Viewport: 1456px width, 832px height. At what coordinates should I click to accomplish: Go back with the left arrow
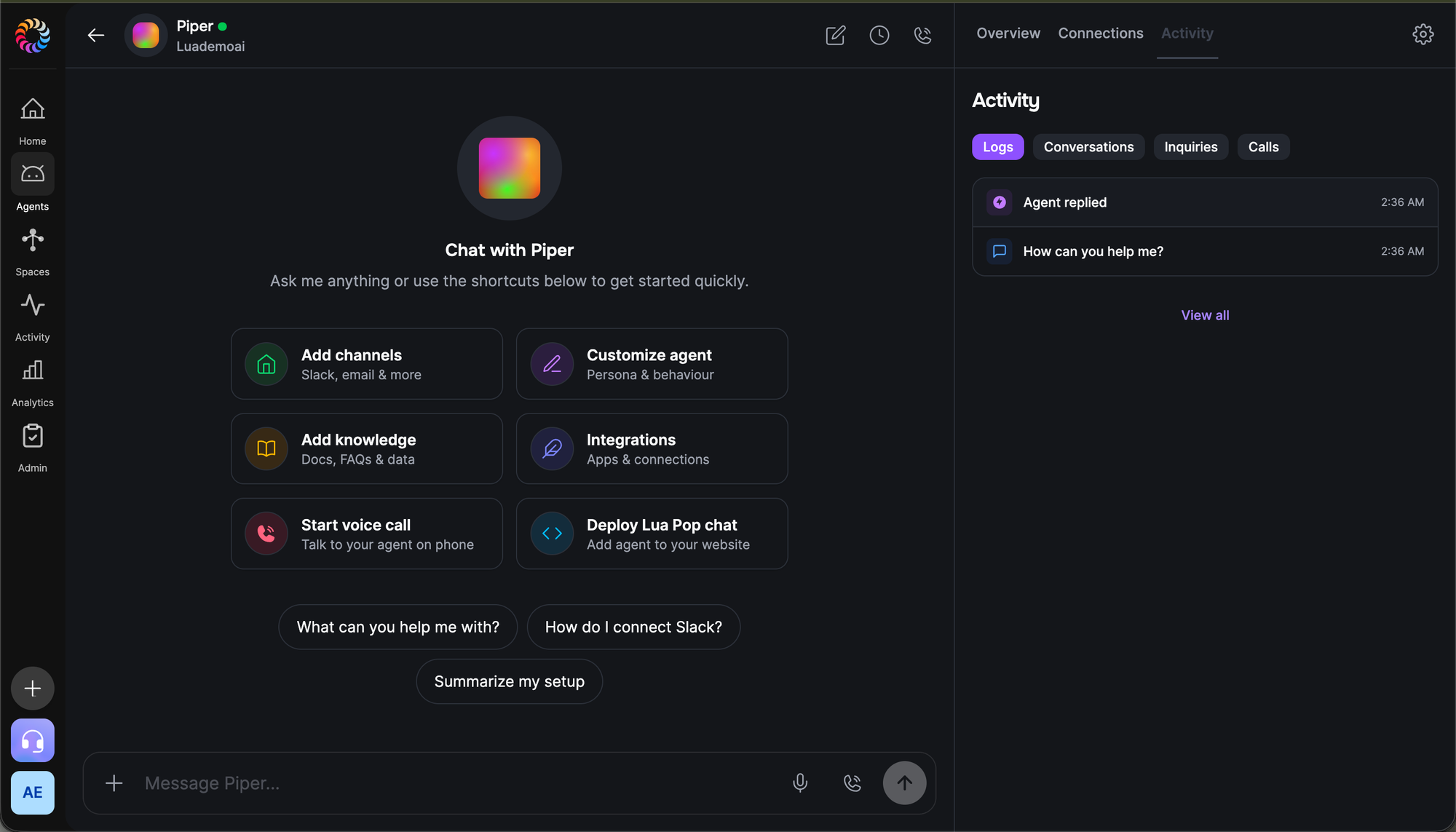[x=96, y=35]
